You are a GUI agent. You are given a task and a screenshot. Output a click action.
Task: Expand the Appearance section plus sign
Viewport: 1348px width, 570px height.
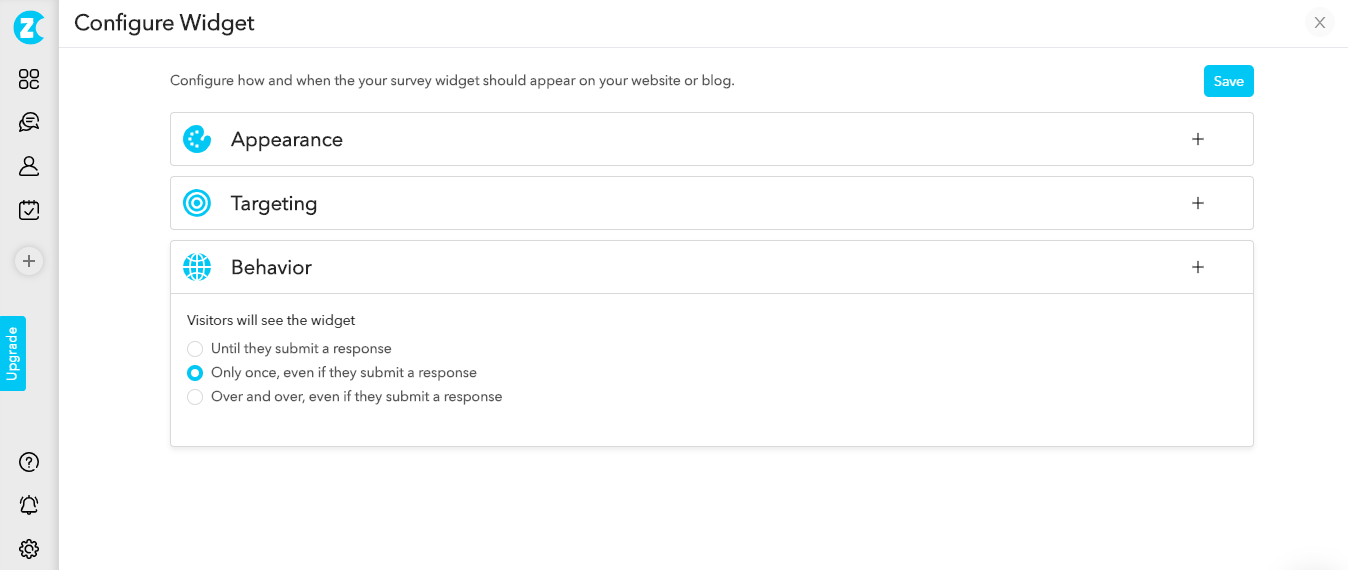pyautogui.click(x=1198, y=139)
